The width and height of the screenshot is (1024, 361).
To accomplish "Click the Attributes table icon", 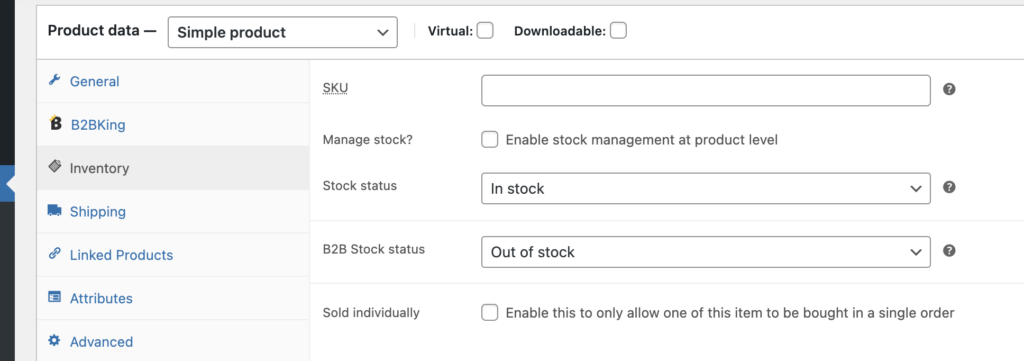I will pos(55,297).
